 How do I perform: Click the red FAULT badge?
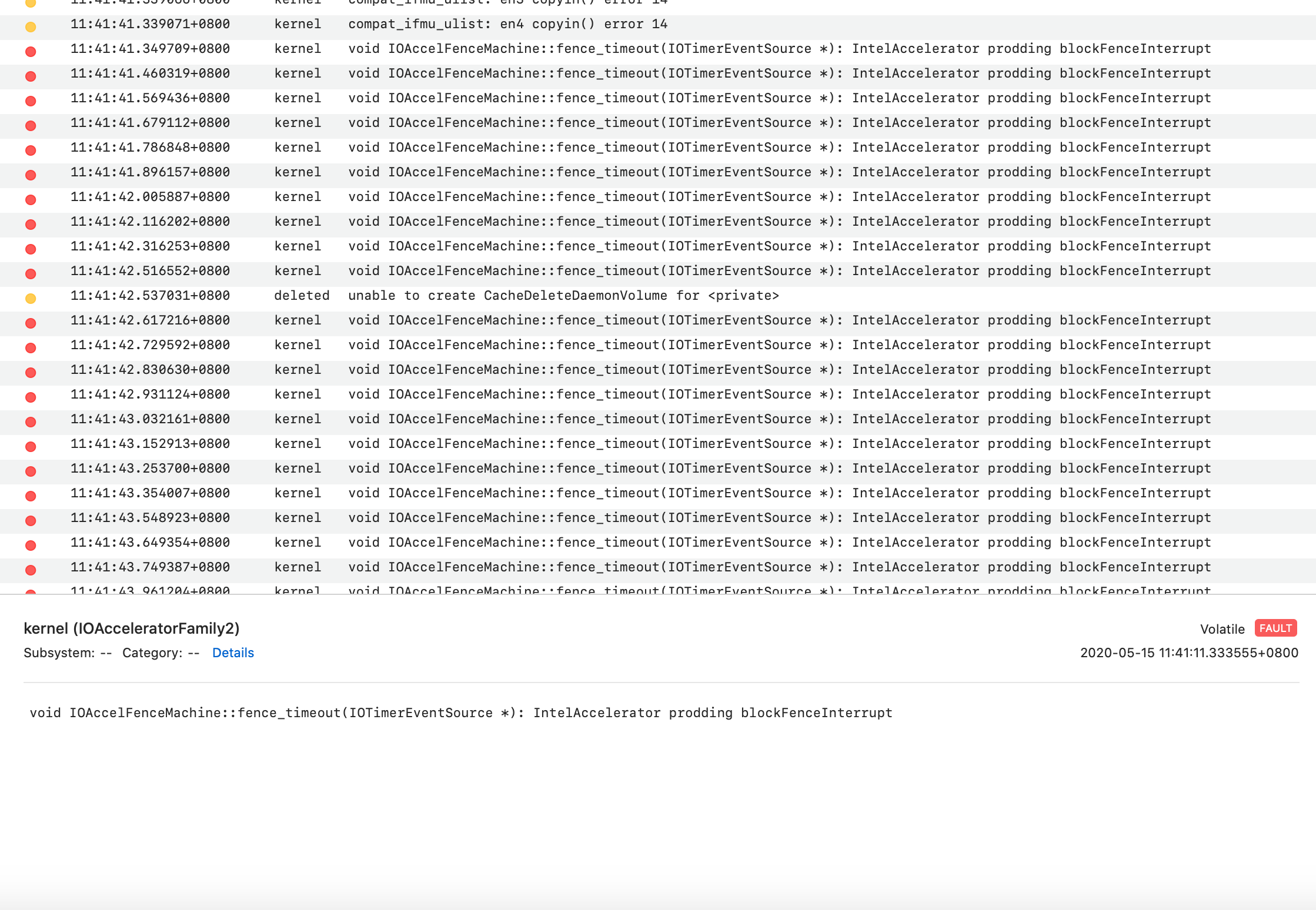click(1275, 628)
